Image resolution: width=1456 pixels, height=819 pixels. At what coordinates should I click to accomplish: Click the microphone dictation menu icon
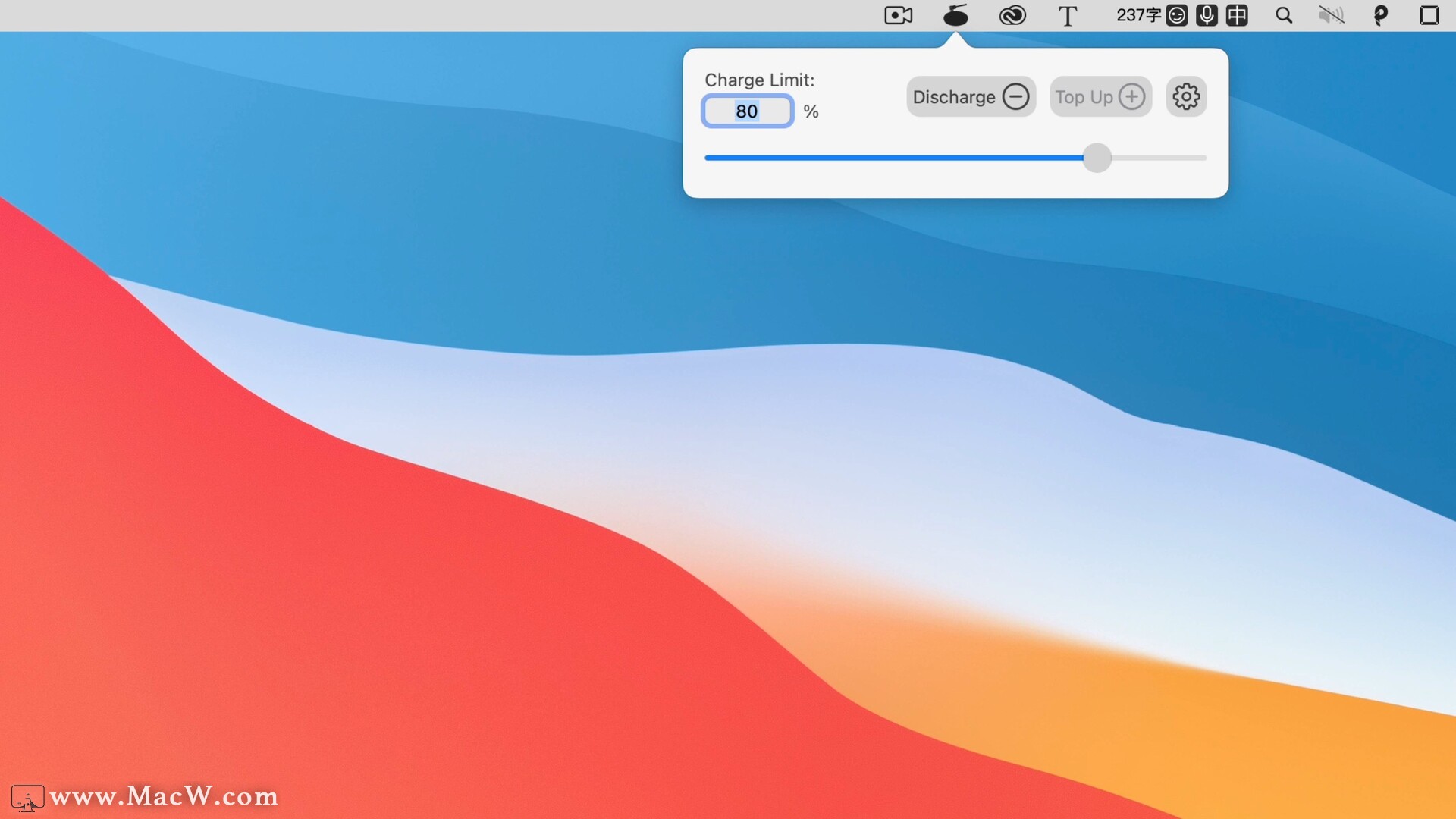coord(1207,15)
